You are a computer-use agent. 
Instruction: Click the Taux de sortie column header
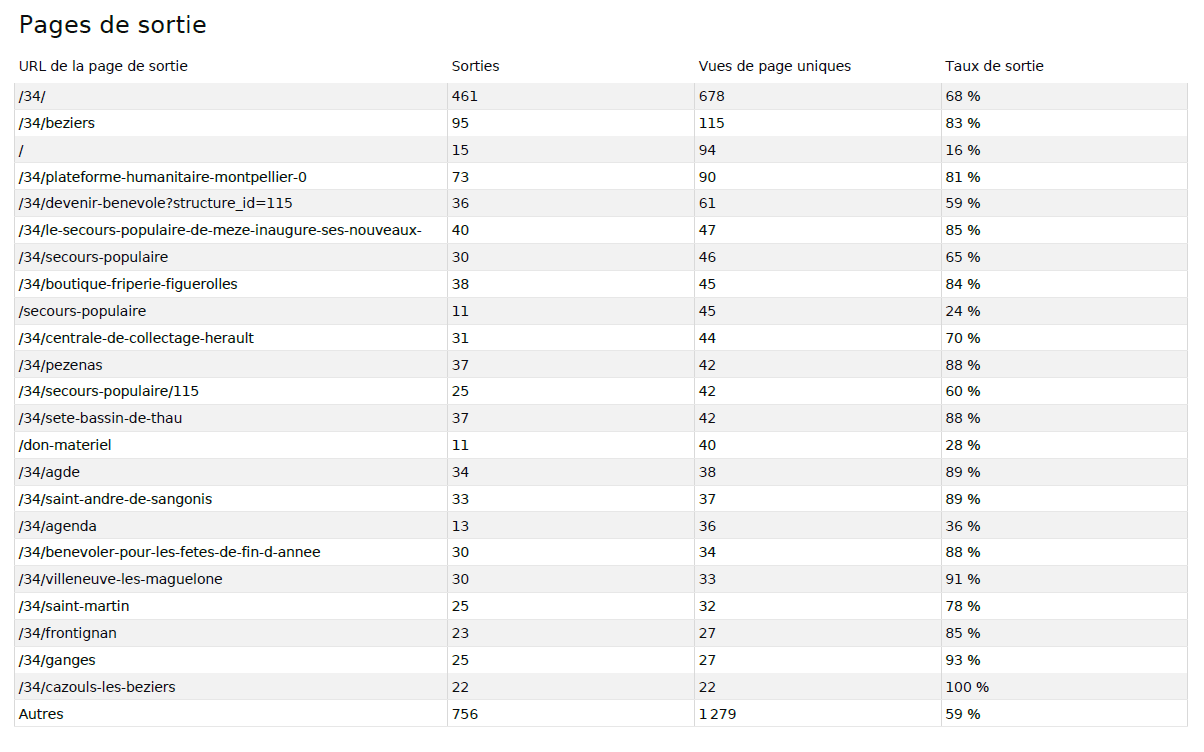(993, 66)
